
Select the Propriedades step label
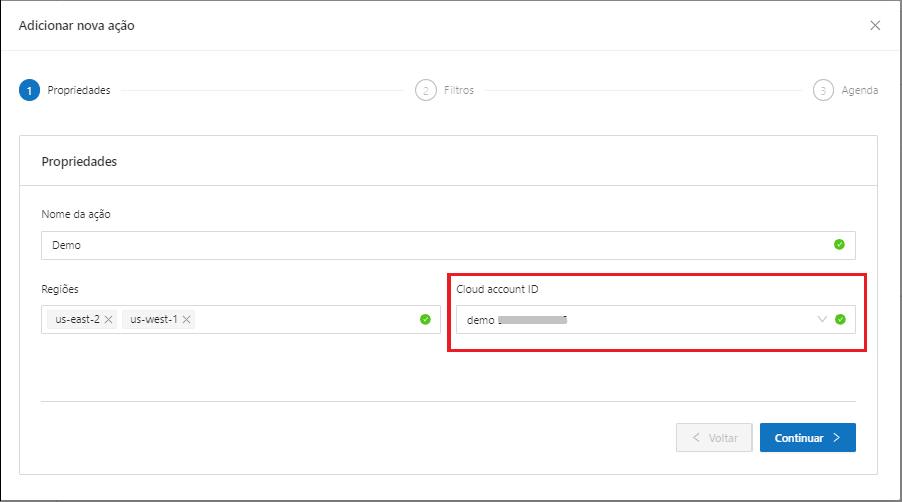pyautogui.click(x=79, y=90)
